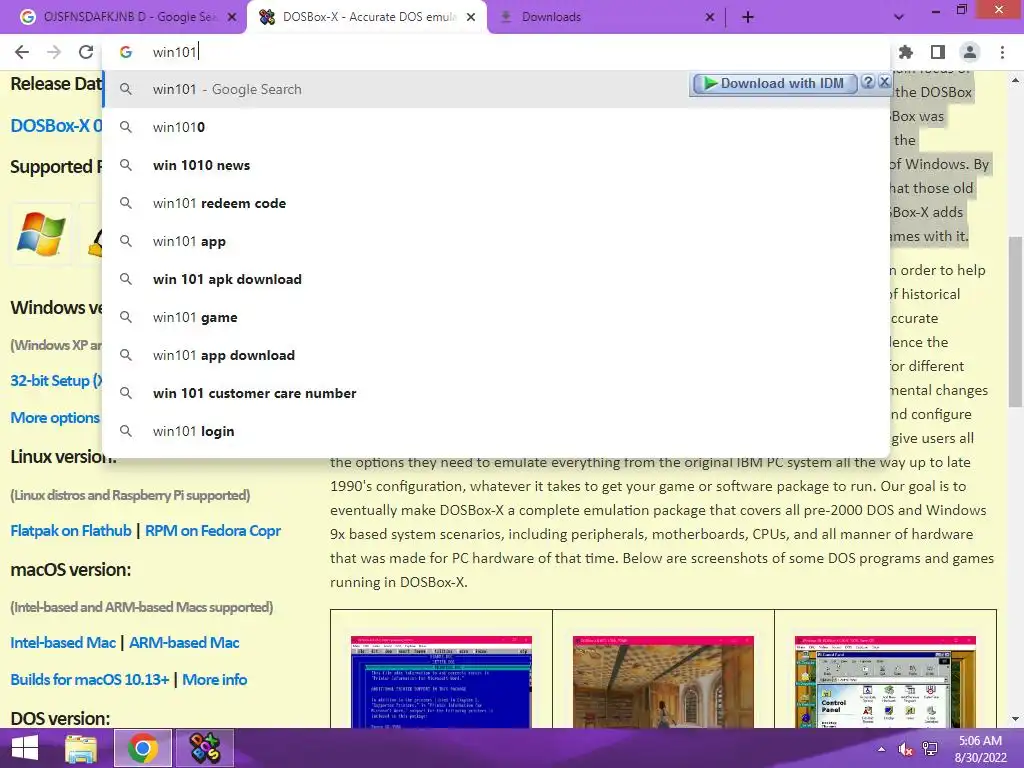The image size is (1024, 768).
Task: Toggle the browser side panel icon
Action: [x=938, y=52]
